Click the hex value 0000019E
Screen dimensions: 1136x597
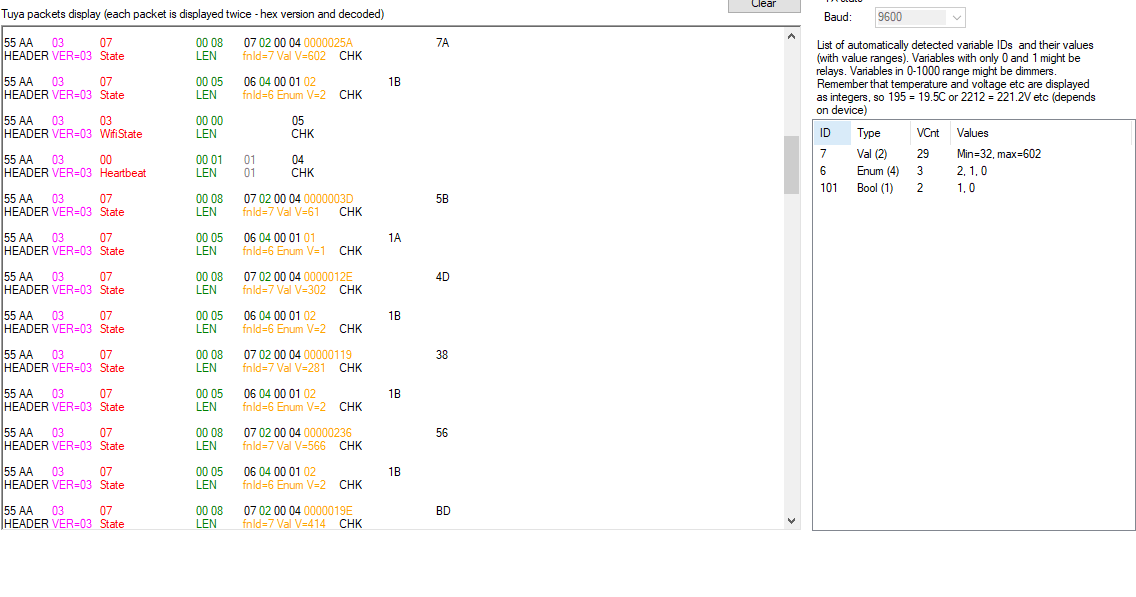328,512
